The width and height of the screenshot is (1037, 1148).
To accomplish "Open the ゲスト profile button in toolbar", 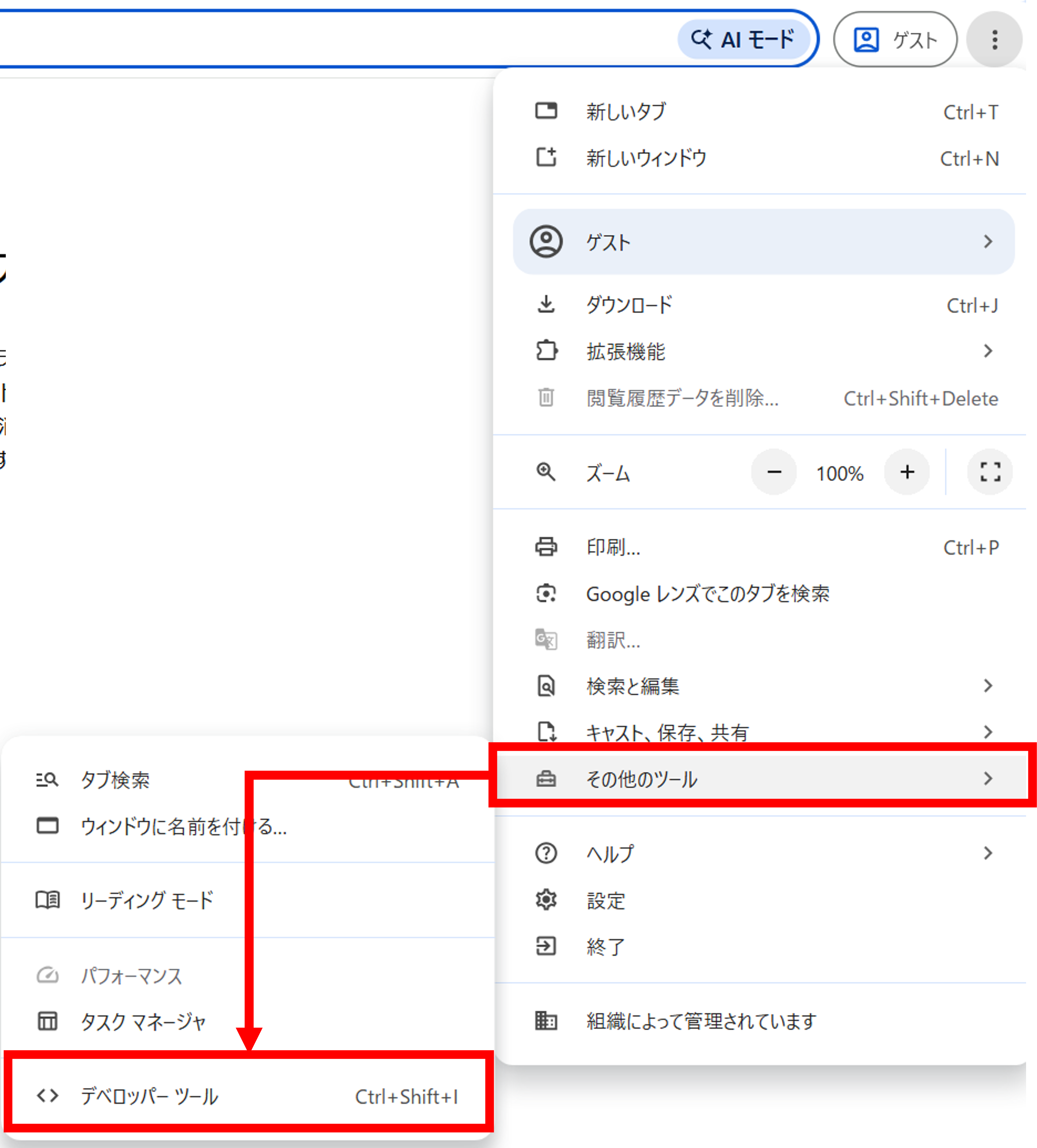I will (895, 40).
